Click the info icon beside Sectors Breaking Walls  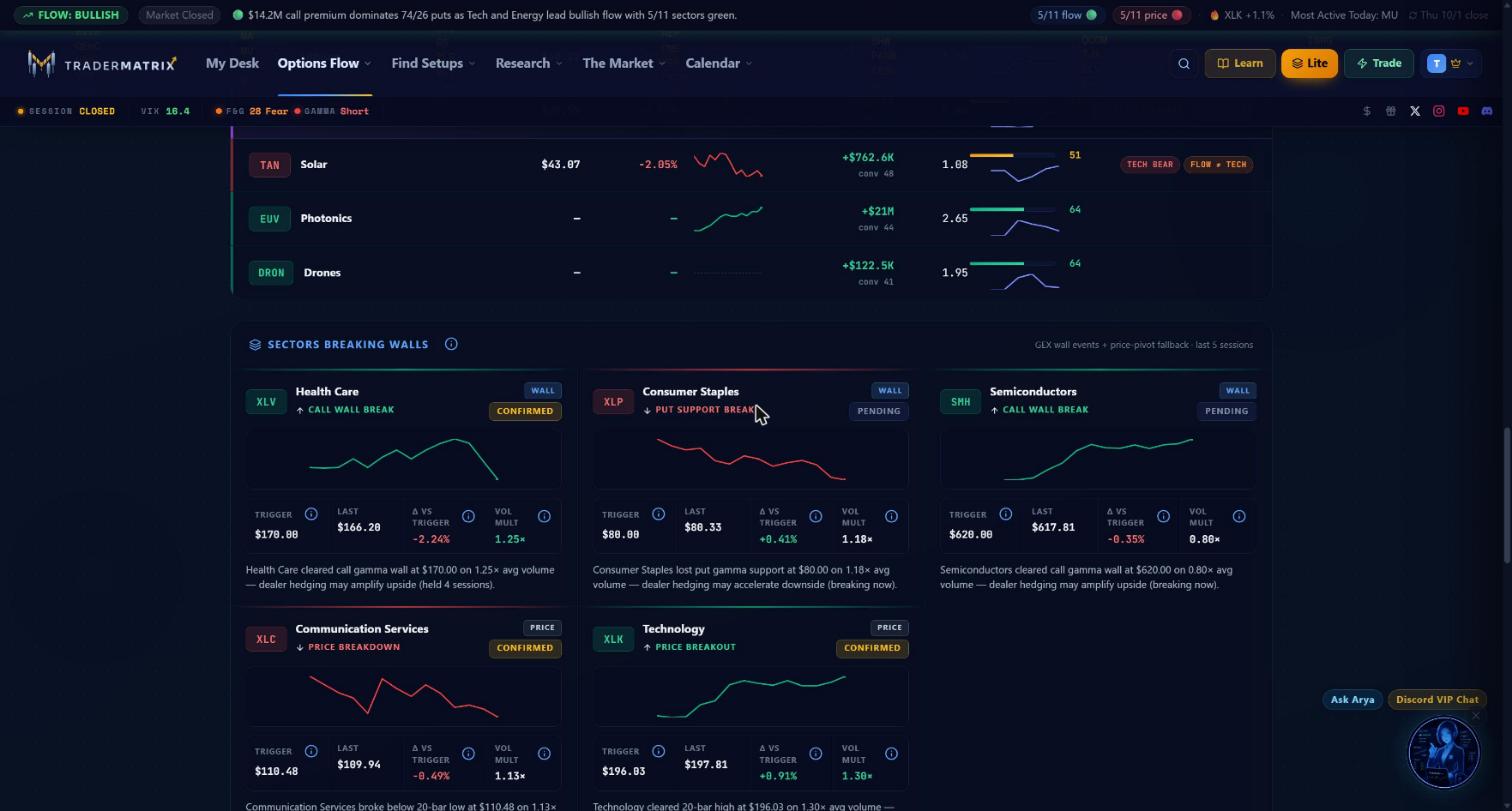(x=451, y=344)
